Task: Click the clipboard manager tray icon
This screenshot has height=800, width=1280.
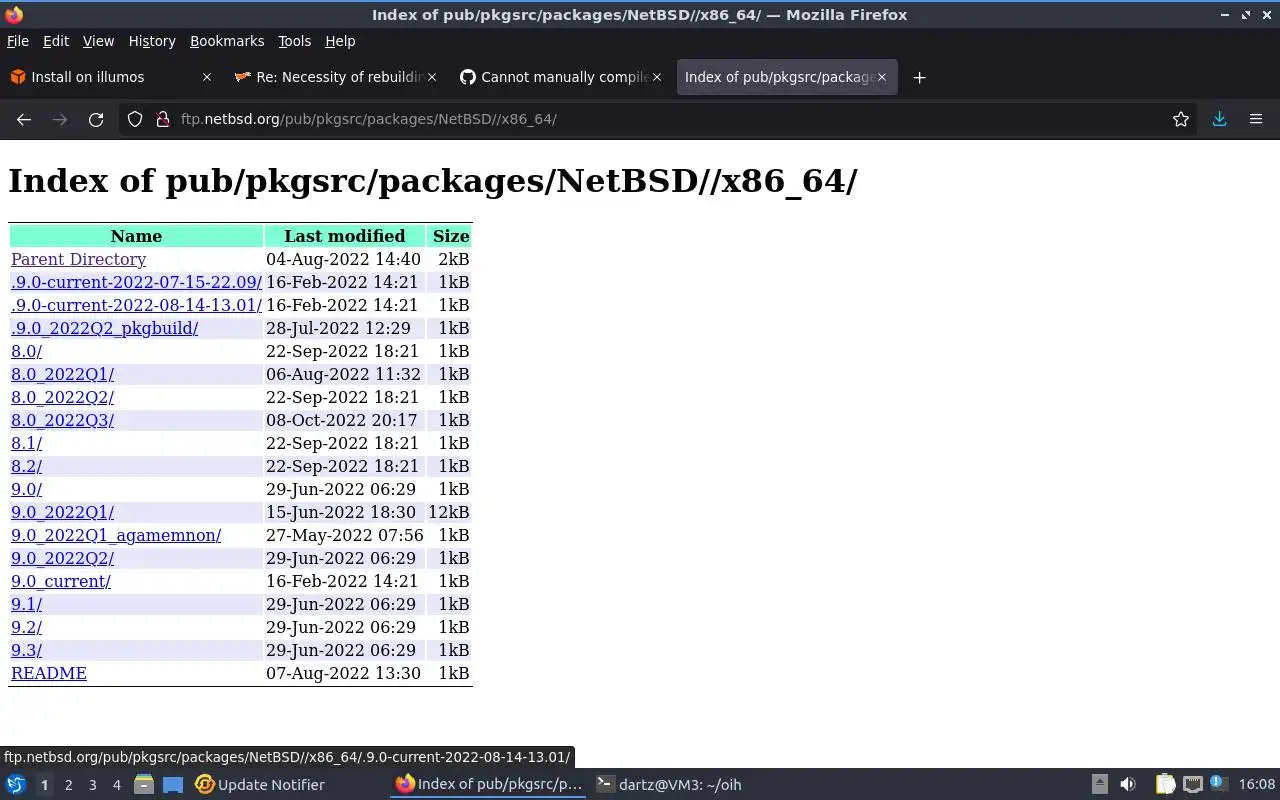Action: [x=1165, y=785]
